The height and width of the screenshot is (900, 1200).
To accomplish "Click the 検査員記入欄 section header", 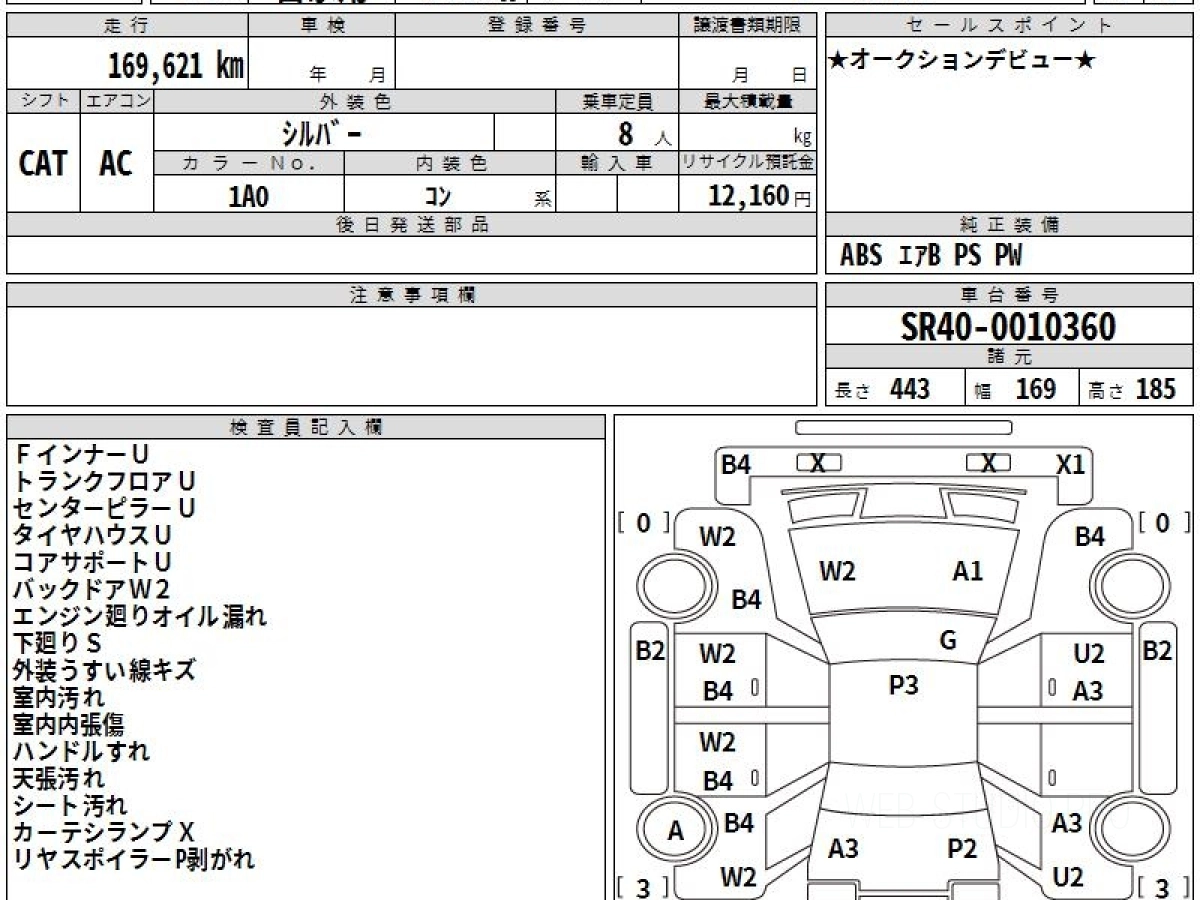I will pos(306,427).
